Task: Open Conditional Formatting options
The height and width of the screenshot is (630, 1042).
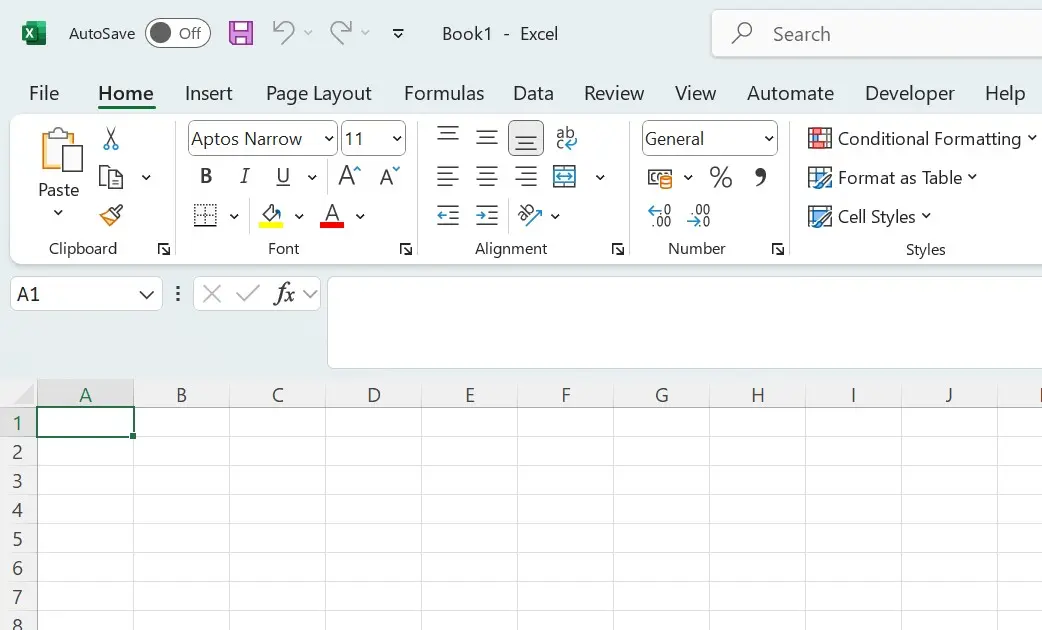Action: point(920,139)
